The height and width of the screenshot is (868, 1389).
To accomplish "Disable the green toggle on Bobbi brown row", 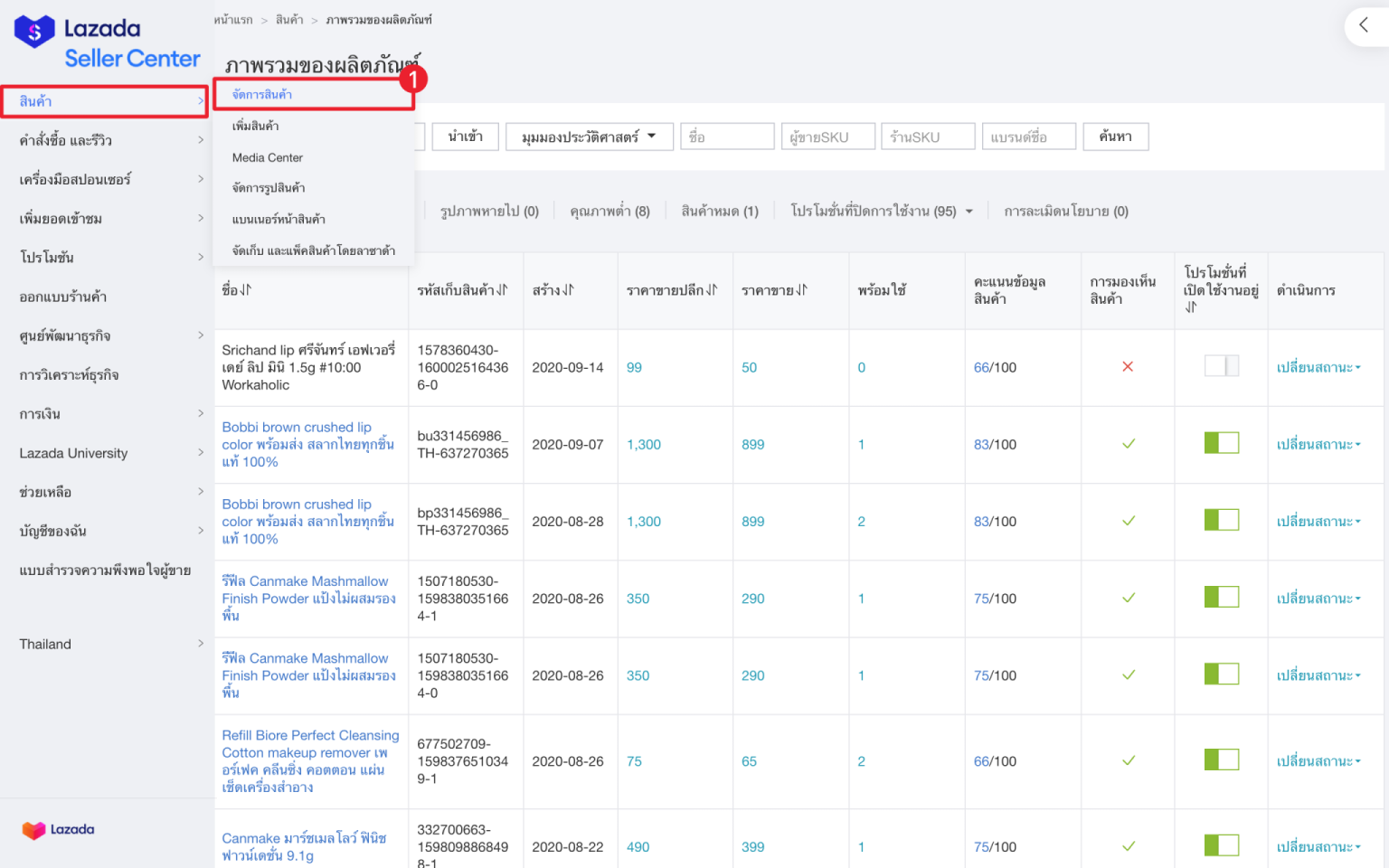I will click(1221, 443).
